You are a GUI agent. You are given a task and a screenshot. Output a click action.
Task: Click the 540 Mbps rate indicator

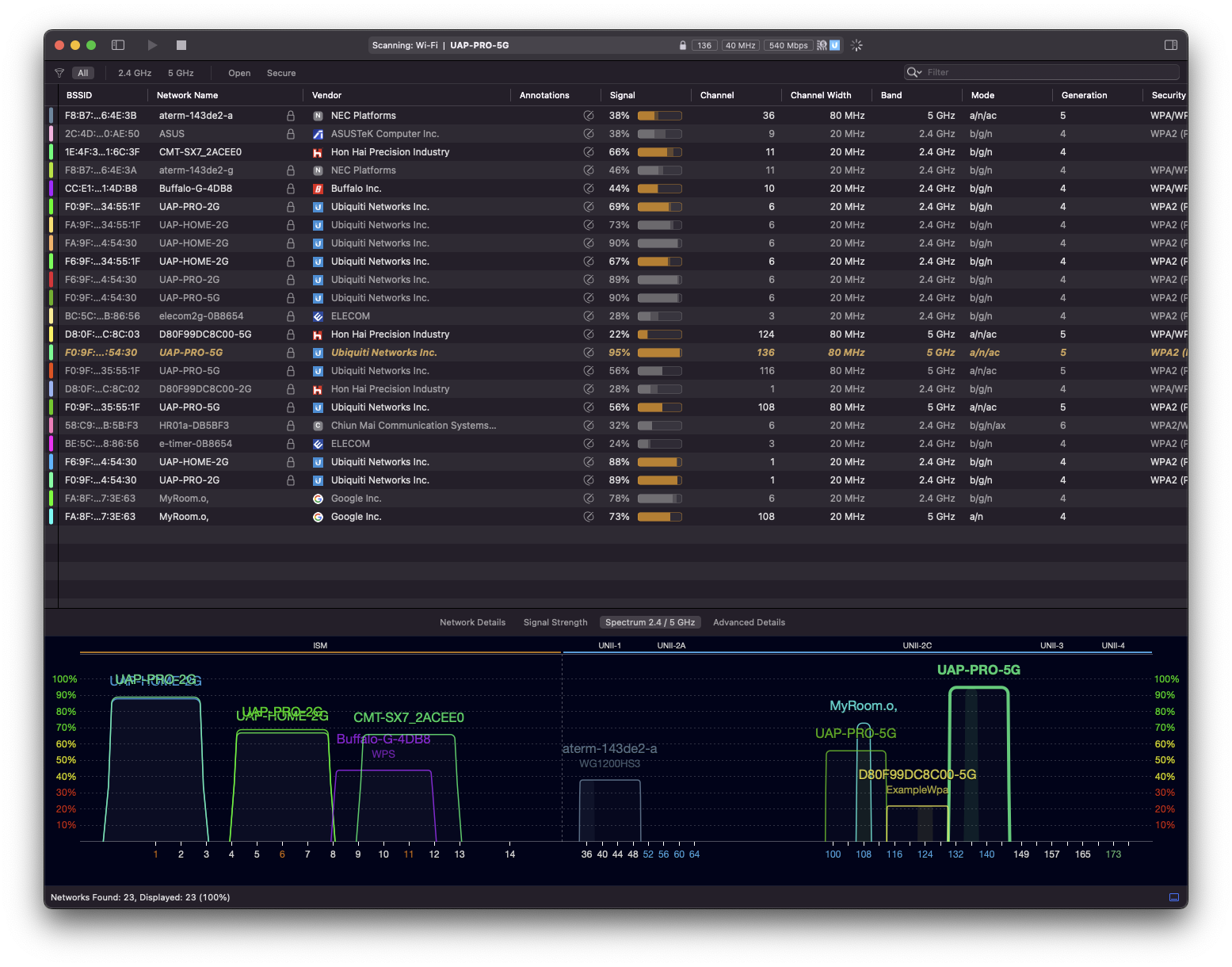[x=788, y=45]
